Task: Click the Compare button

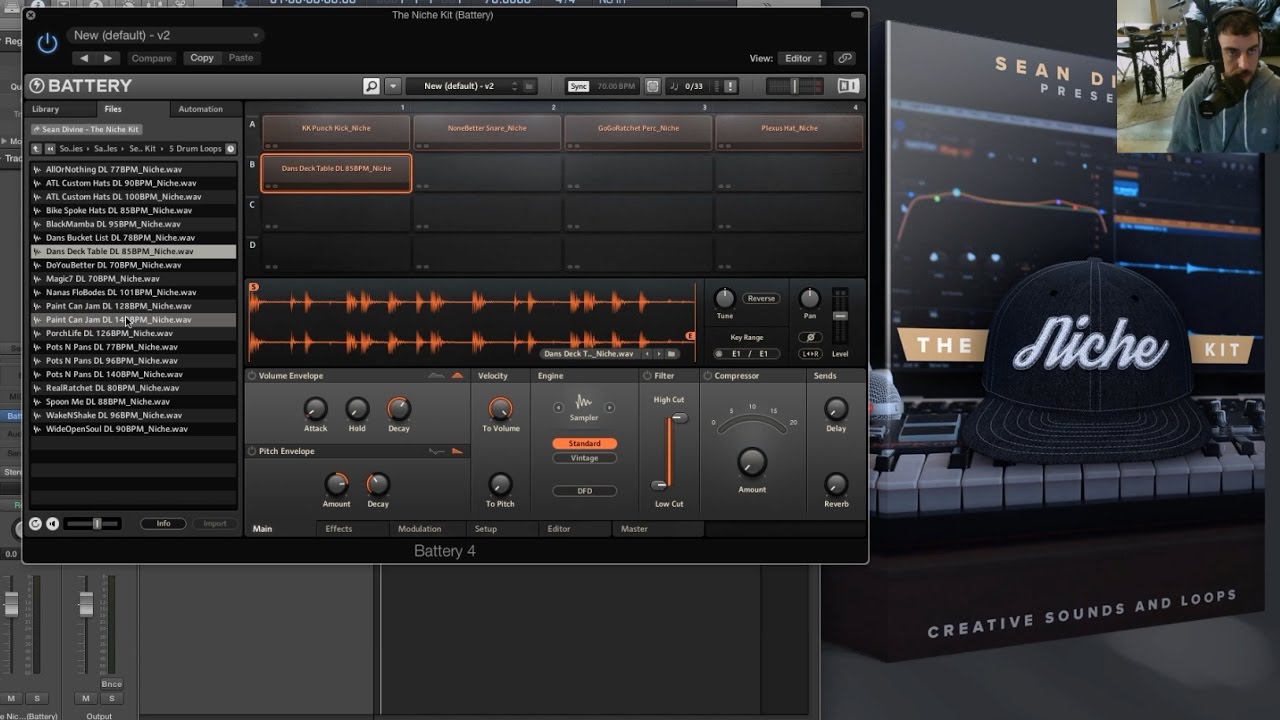Action: (x=151, y=58)
